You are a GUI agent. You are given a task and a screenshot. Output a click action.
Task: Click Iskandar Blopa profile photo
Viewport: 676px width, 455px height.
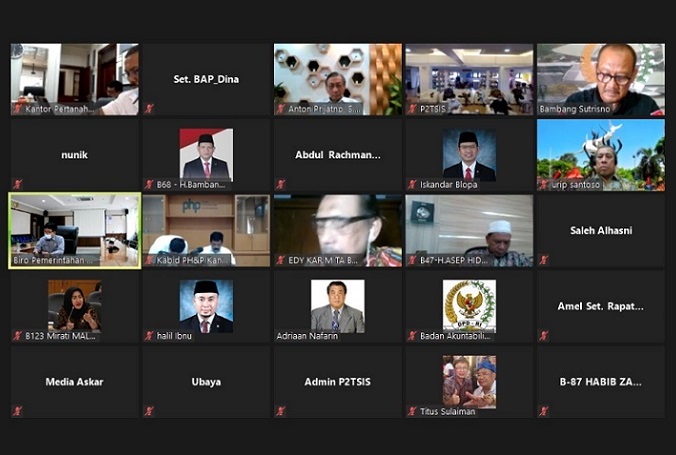click(469, 155)
